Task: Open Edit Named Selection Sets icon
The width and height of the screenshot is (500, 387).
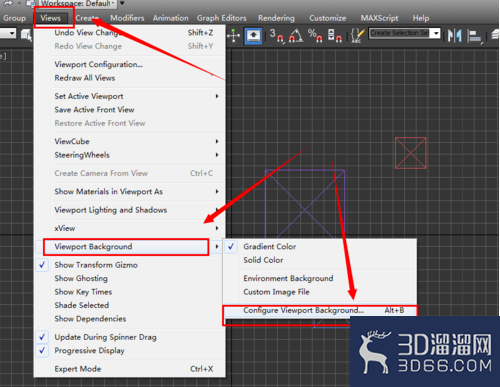Action: coord(357,35)
